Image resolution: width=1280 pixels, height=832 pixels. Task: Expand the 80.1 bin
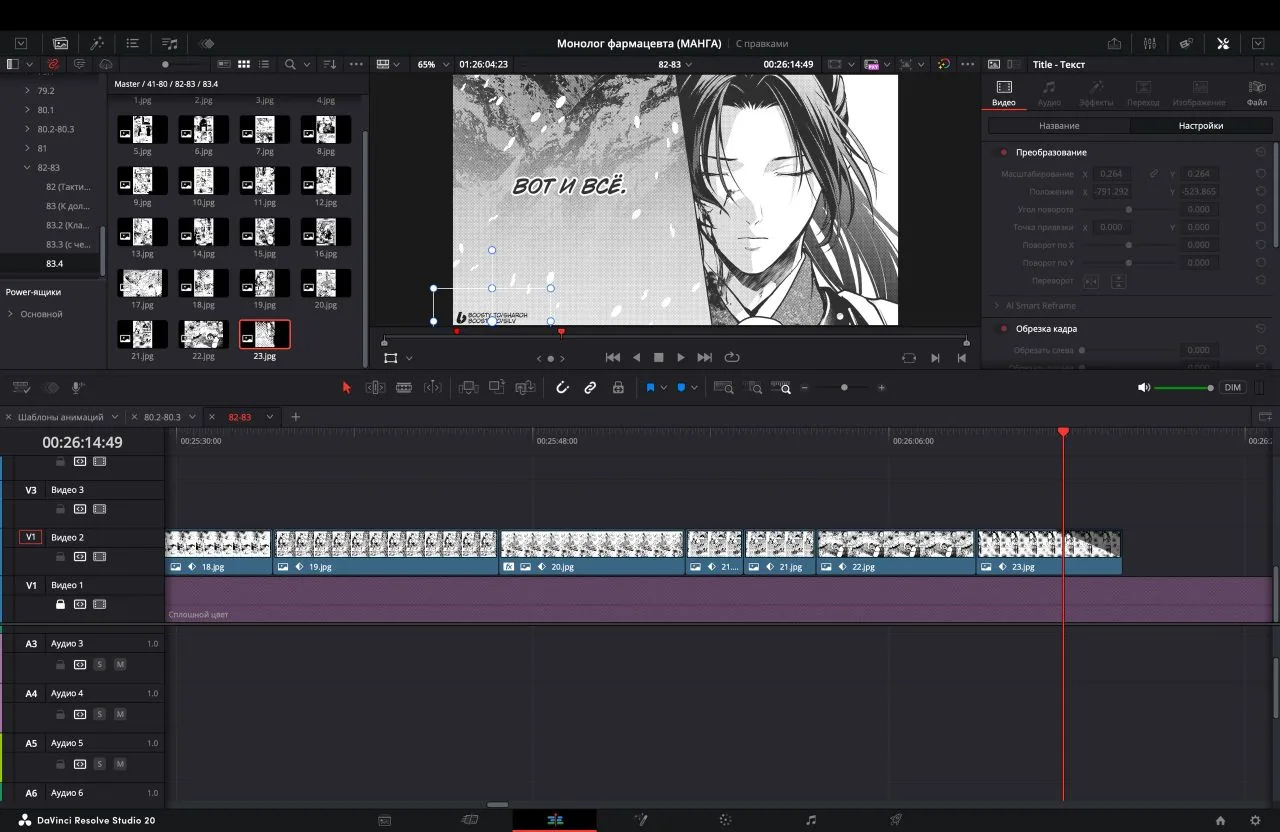(27, 110)
